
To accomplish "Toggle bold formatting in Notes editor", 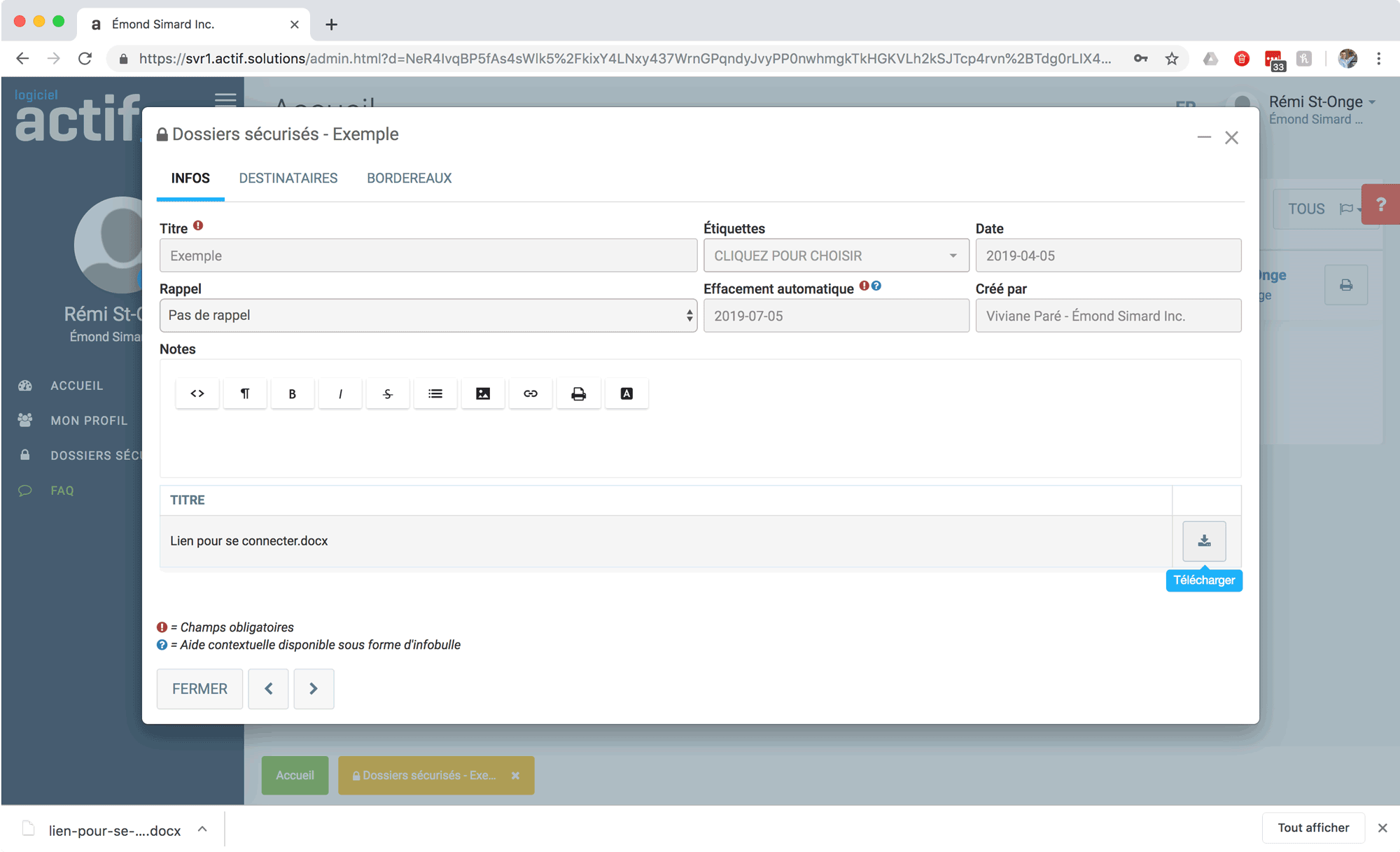I will click(293, 393).
